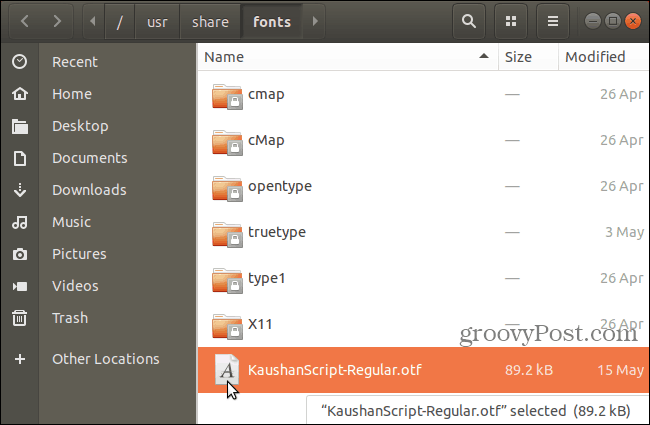
Task: Click the 89.2 kB size cell
Action: [x=529, y=370]
